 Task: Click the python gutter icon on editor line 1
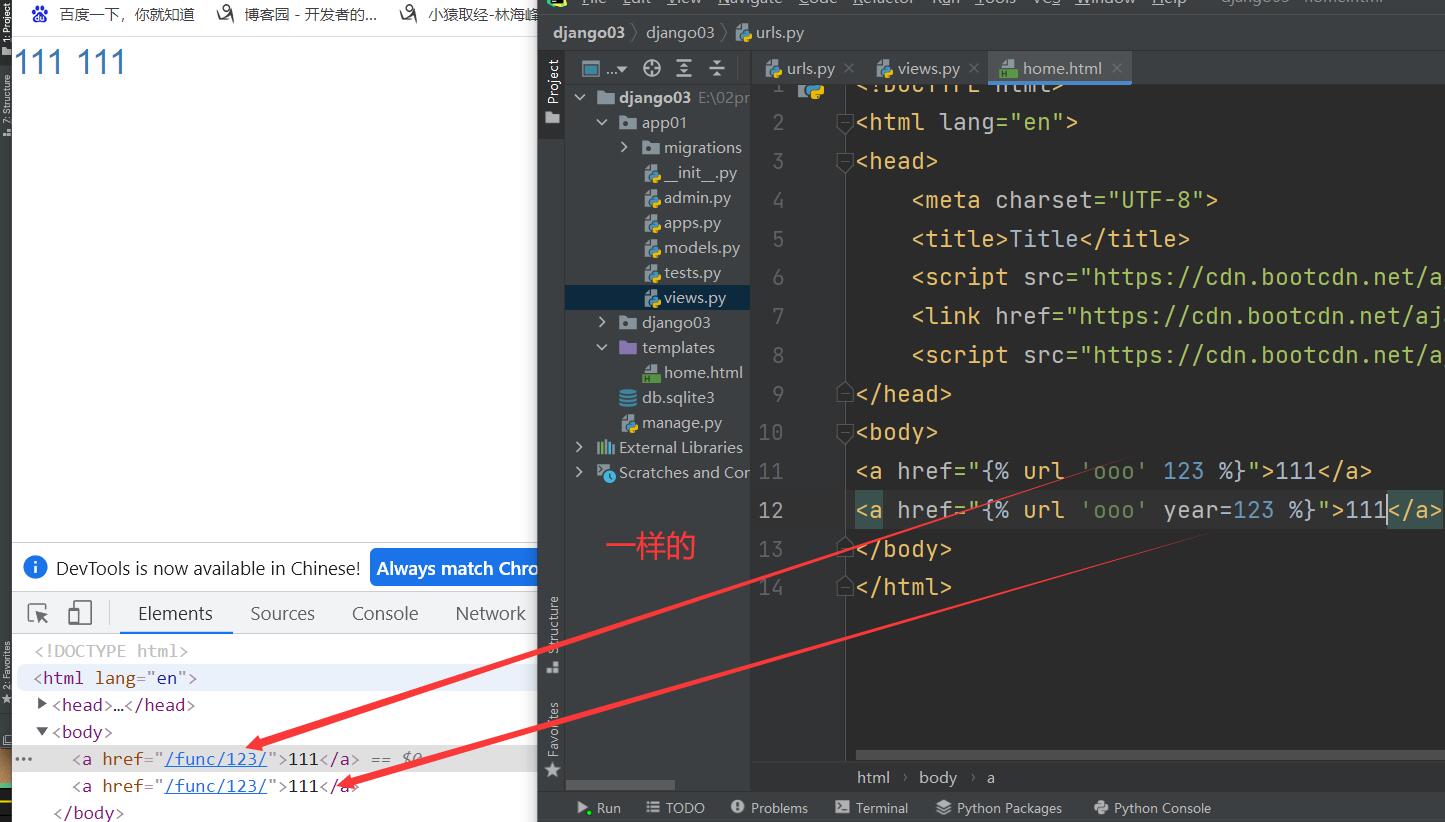(x=811, y=90)
